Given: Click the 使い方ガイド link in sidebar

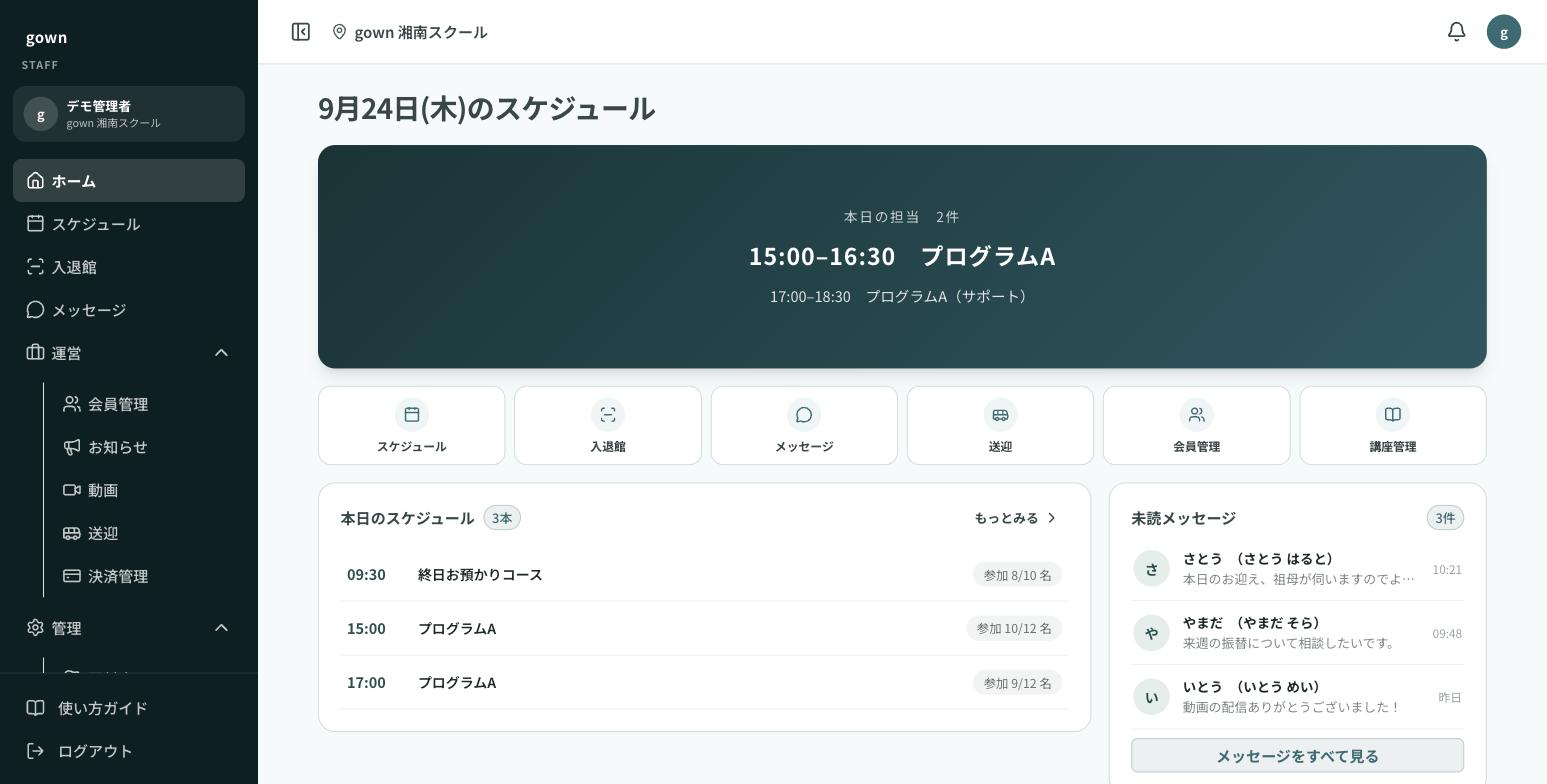Looking at the screenshot, I should [x=129, y=708].
